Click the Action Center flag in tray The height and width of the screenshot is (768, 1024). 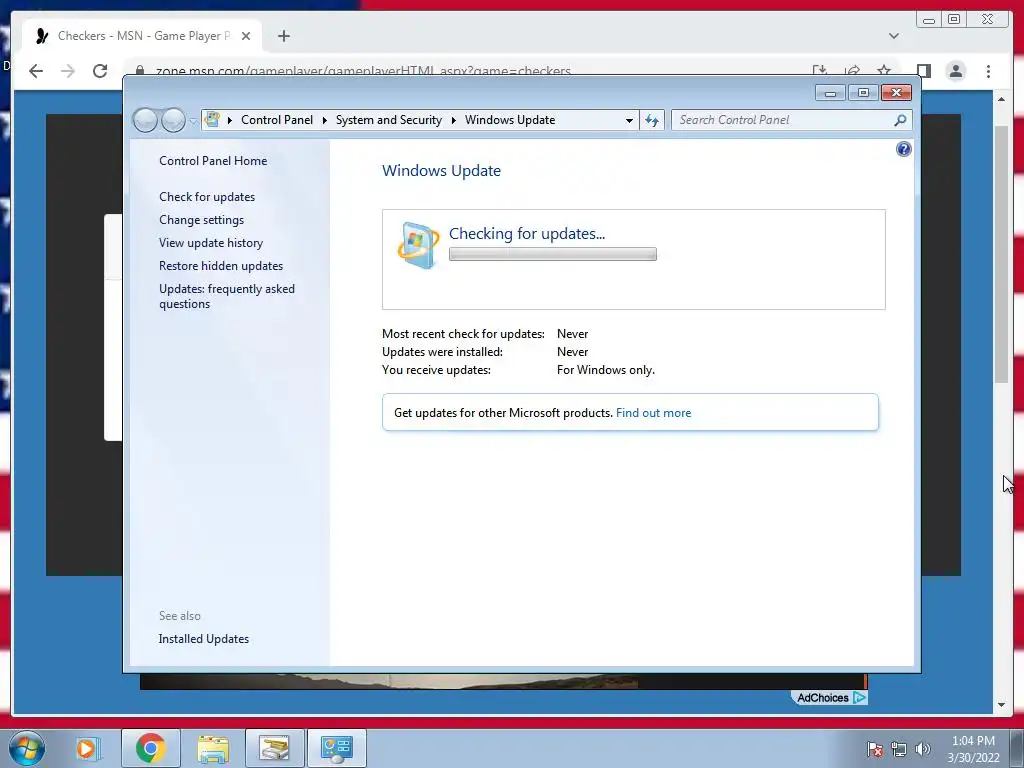coord(874,749)
